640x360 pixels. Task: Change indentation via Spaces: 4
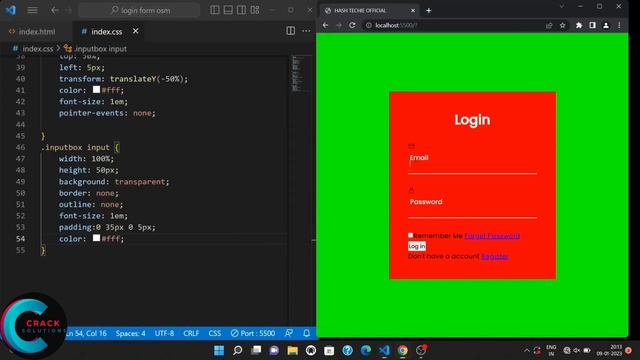click(130, 333)
